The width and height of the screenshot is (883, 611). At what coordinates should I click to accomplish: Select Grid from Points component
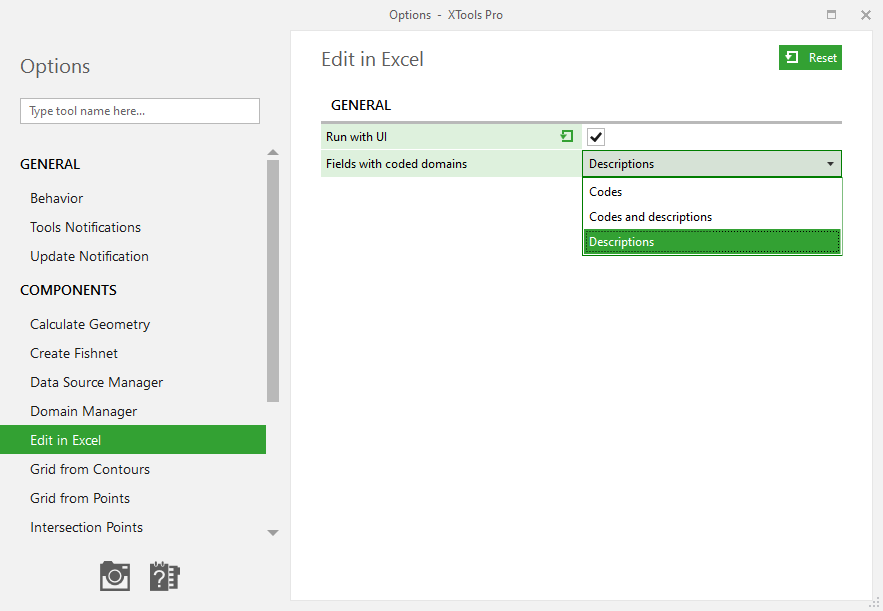coord(80,498)
